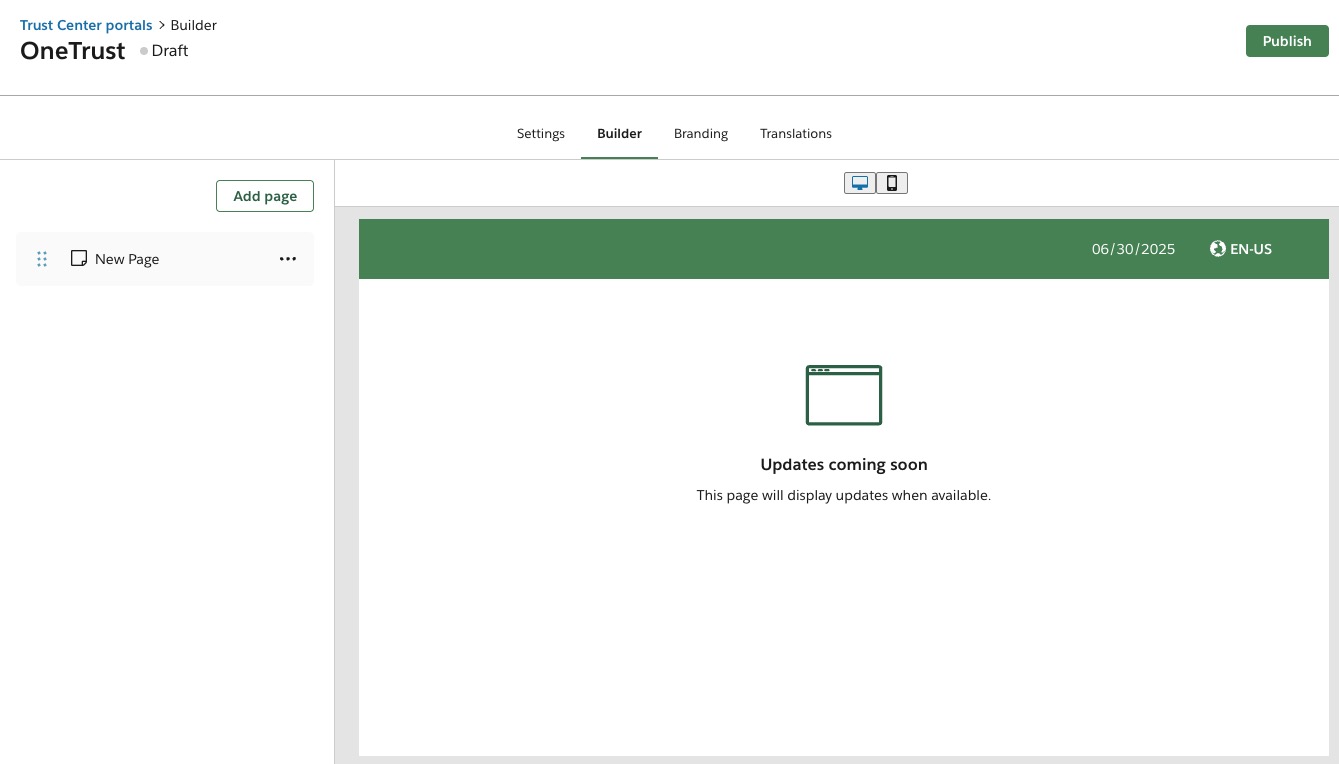Click the globe icon next to EN-US
Image resolution: width=1339 pixels, height=764 pixels.
click(1217, 249)
